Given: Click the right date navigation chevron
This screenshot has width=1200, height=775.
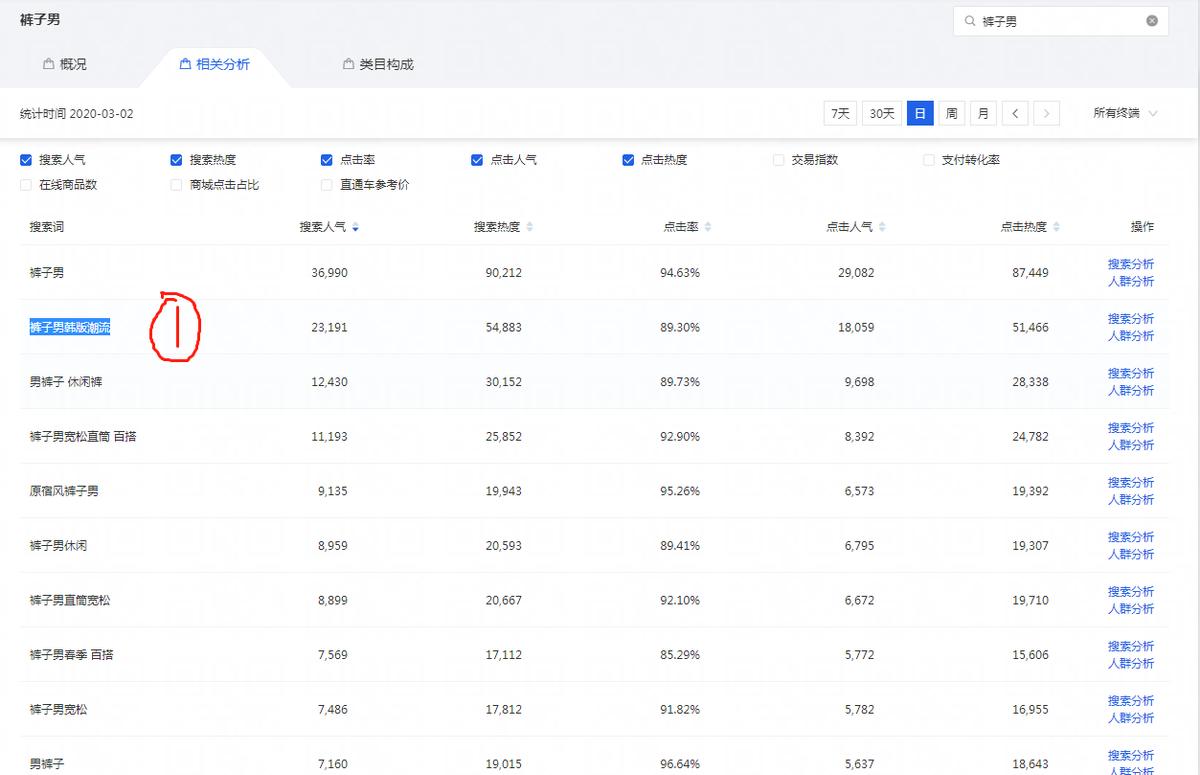Looking at the screenshot, I should 1047,113.
